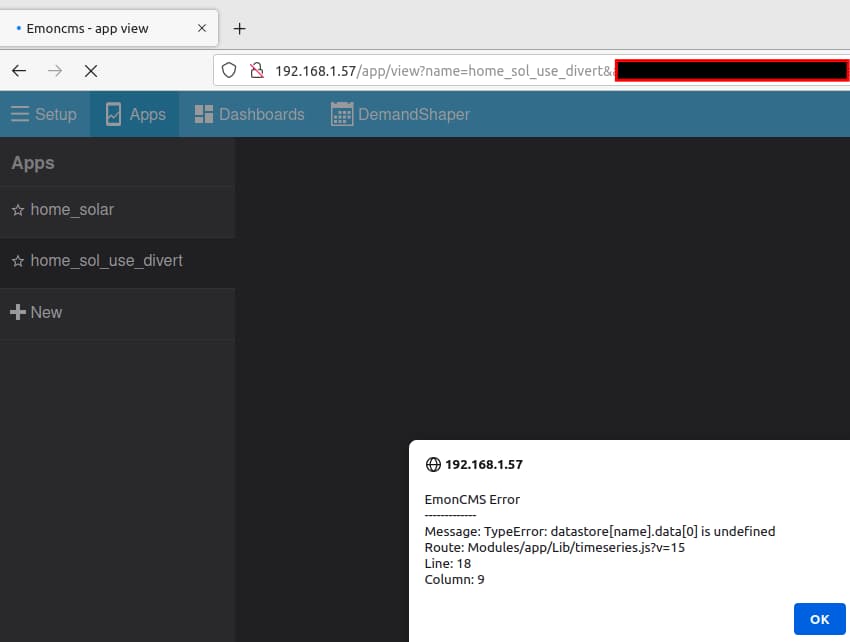The image size is (850, 642).
Task: Click the plus icon next to New
Action: point(18,312)
